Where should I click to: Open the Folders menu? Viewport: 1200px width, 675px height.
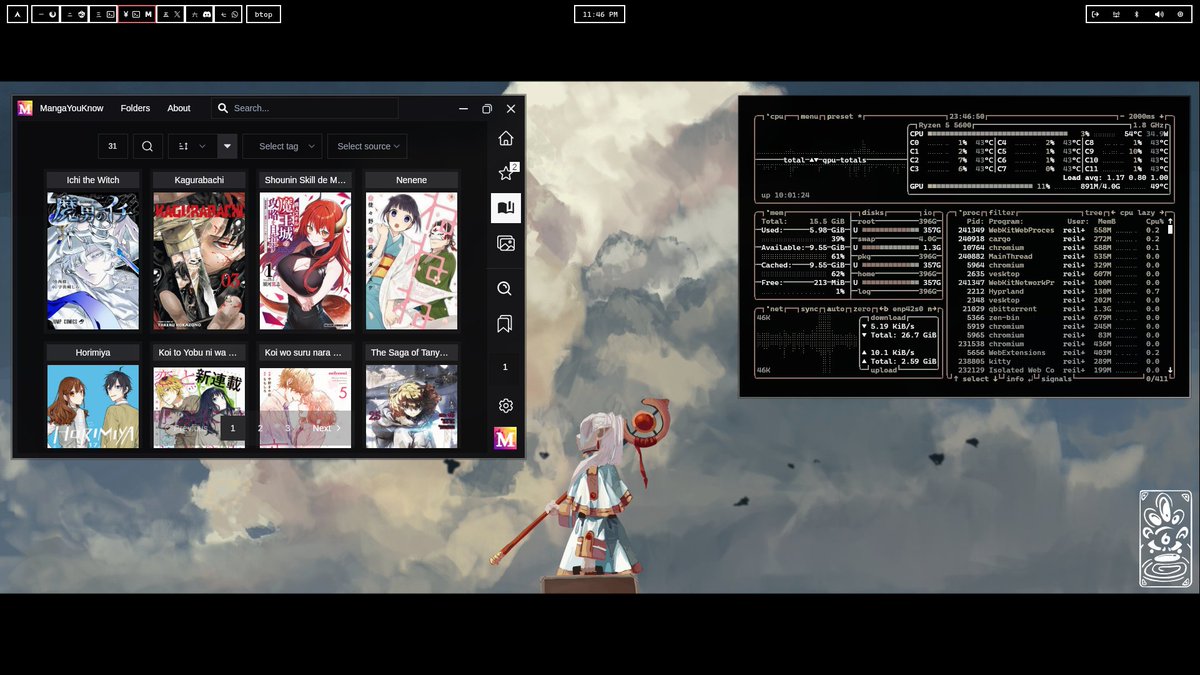(135, 108)
